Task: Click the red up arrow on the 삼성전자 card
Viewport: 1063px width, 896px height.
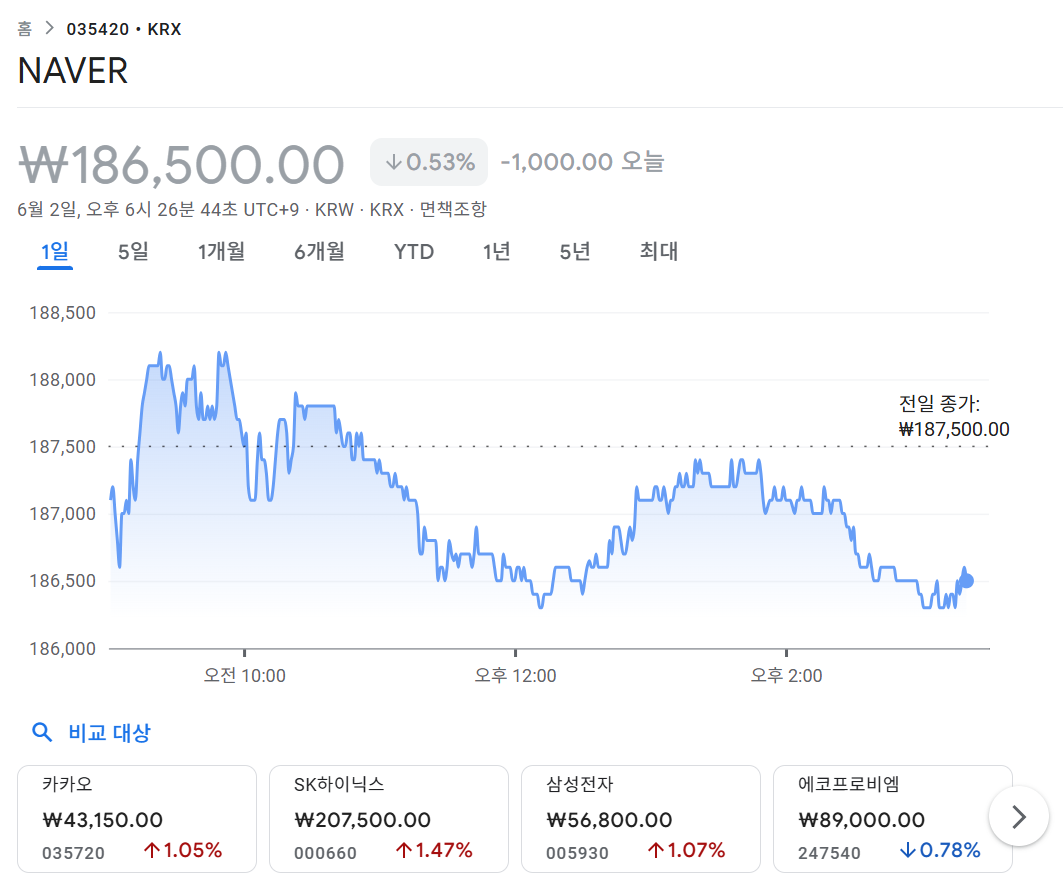Action: point(656,850)
